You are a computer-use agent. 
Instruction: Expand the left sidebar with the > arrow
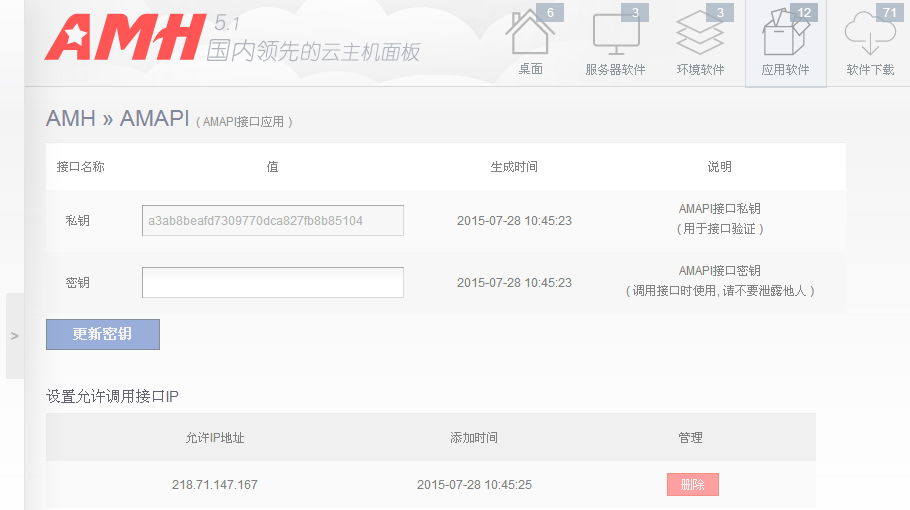click(x=14, y=336)
